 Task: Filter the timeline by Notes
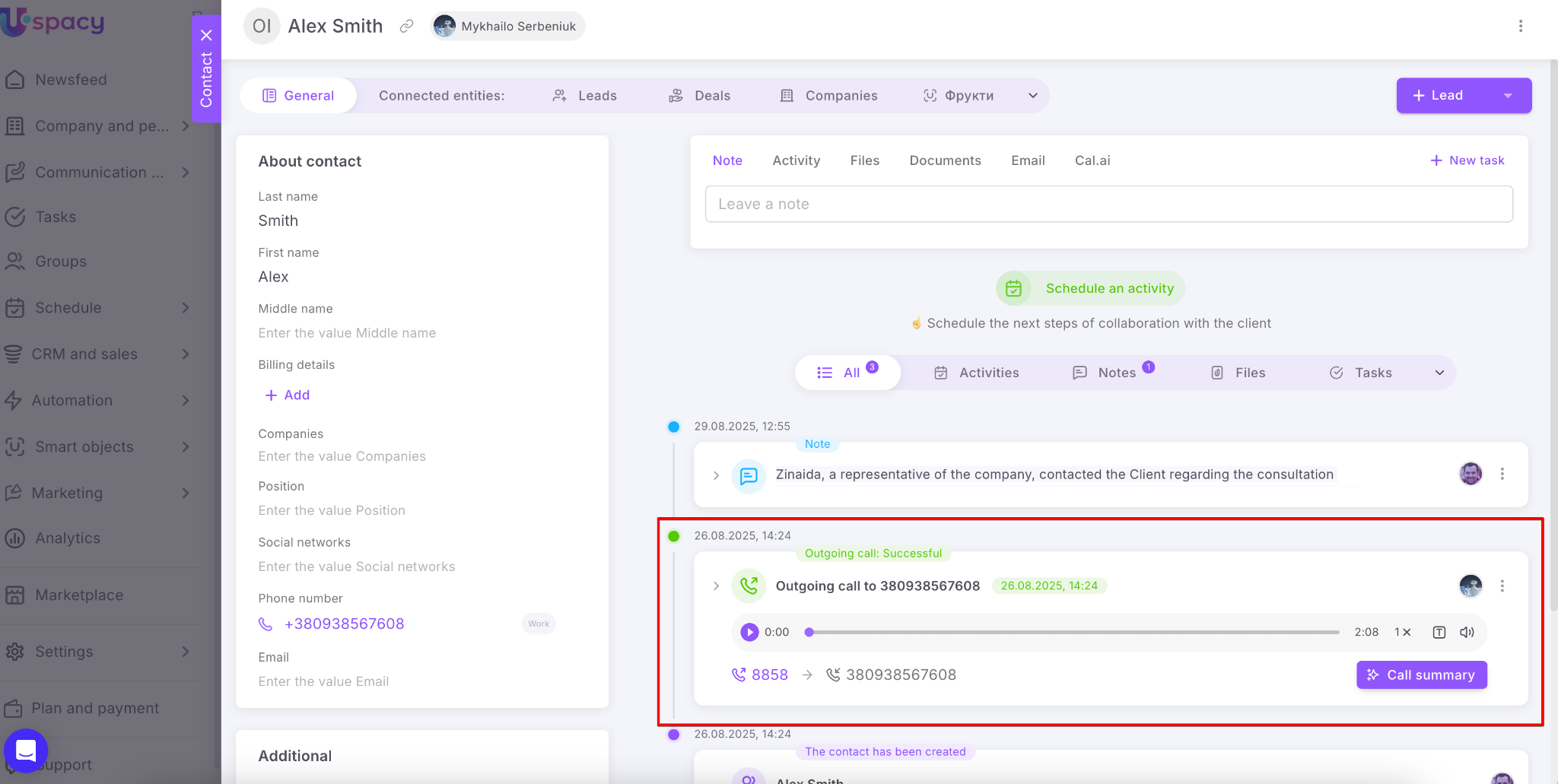tap(1115, 373)
